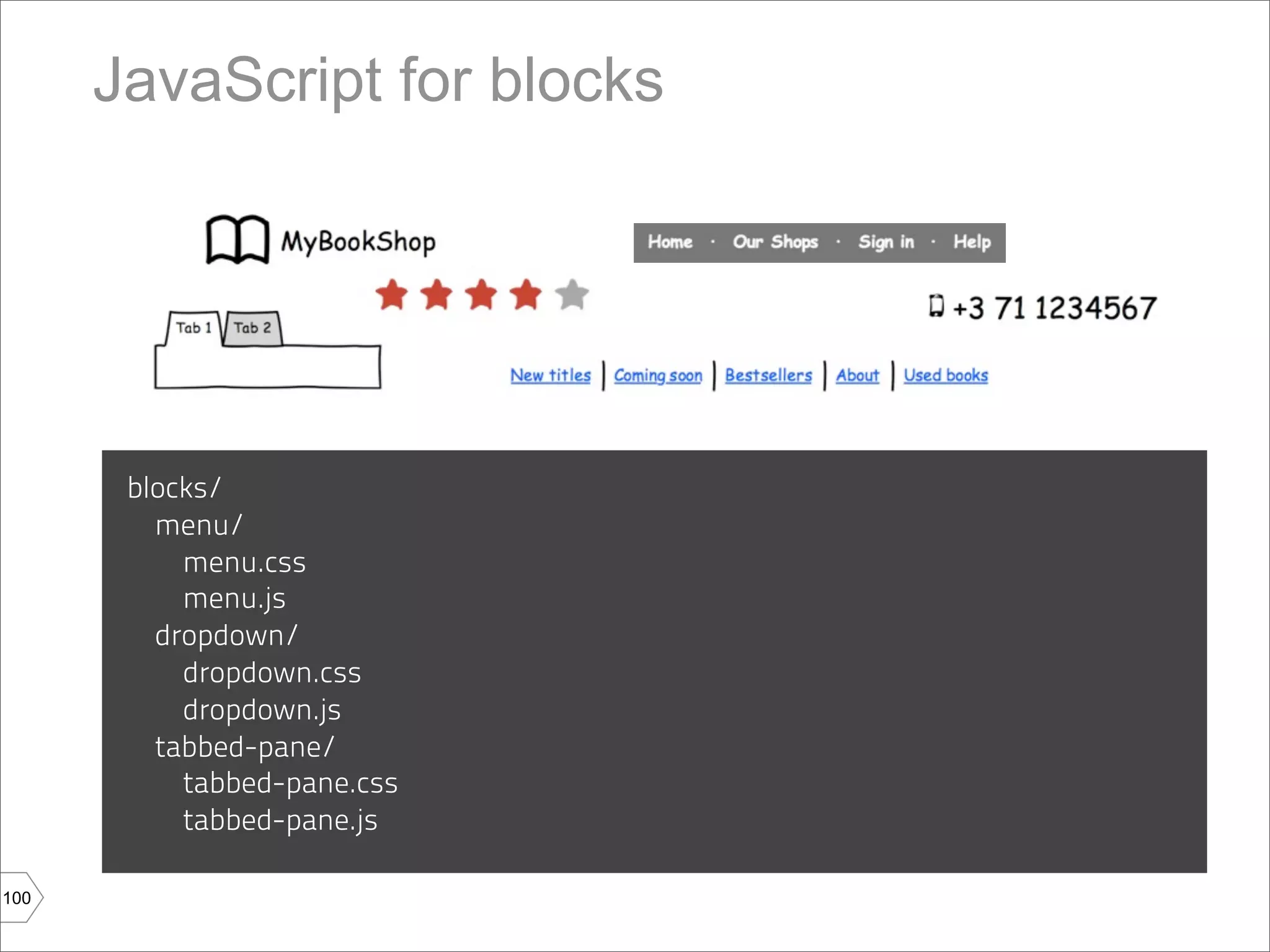
Task: Follow the Used books link
Action: (946, 376)
